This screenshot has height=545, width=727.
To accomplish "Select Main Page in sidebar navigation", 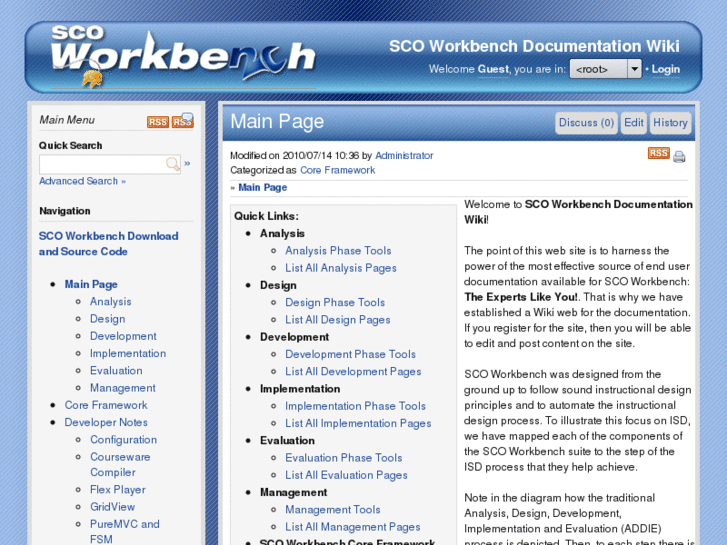I will [91, 284].
